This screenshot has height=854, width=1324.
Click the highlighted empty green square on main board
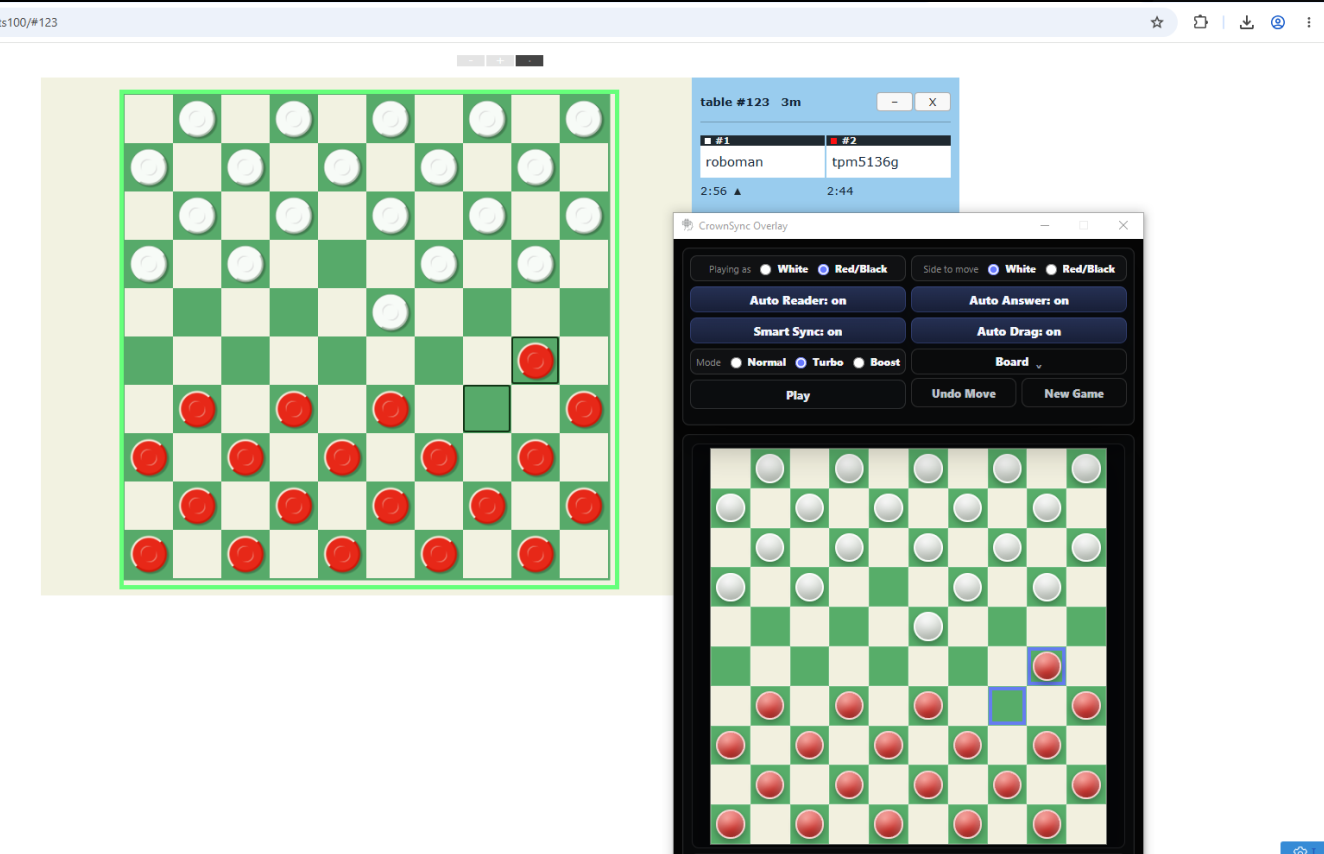click(x=487, y=409)
